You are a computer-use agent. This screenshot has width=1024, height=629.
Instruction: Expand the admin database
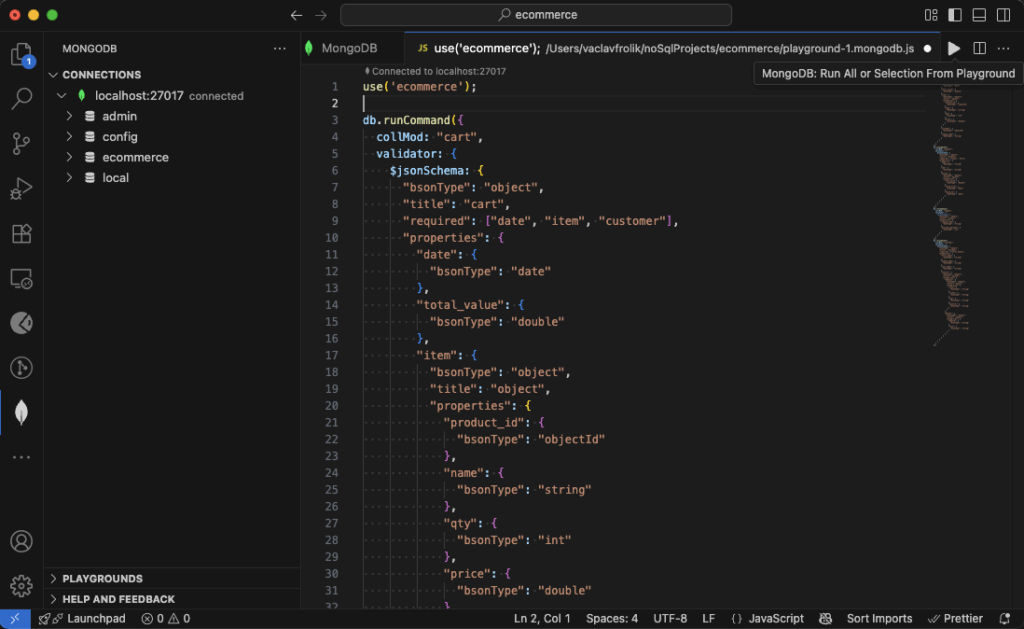(x=69, y=116)
